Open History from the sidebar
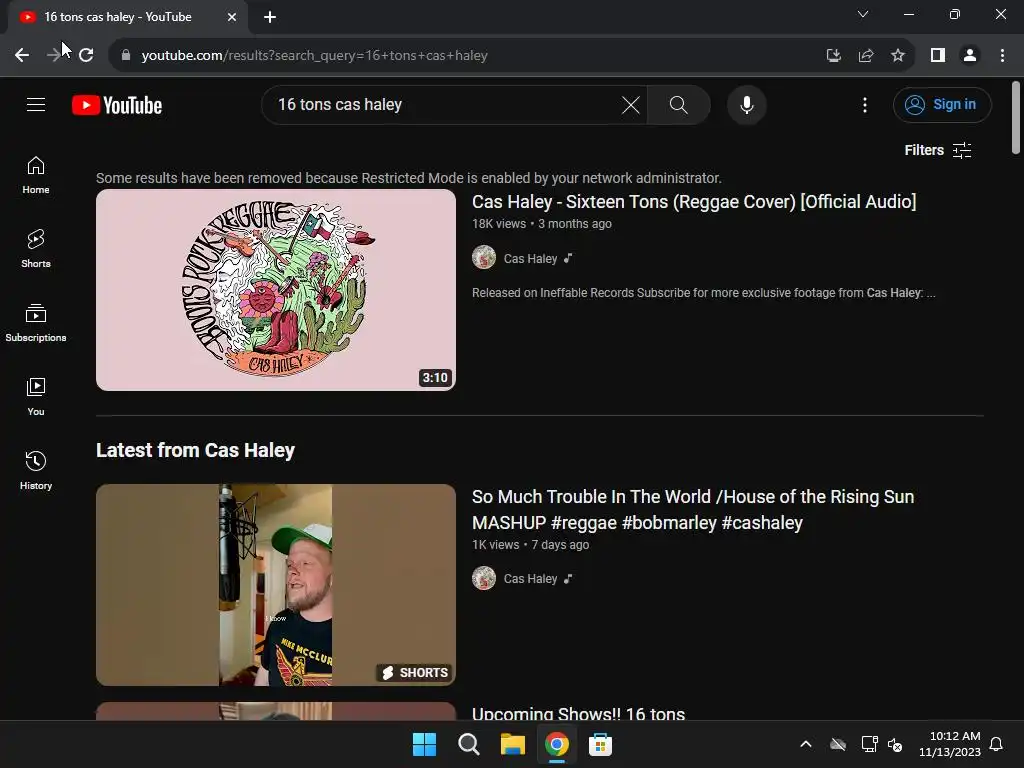Screen dimensions: 1024x768 click(x=36, y=470)
